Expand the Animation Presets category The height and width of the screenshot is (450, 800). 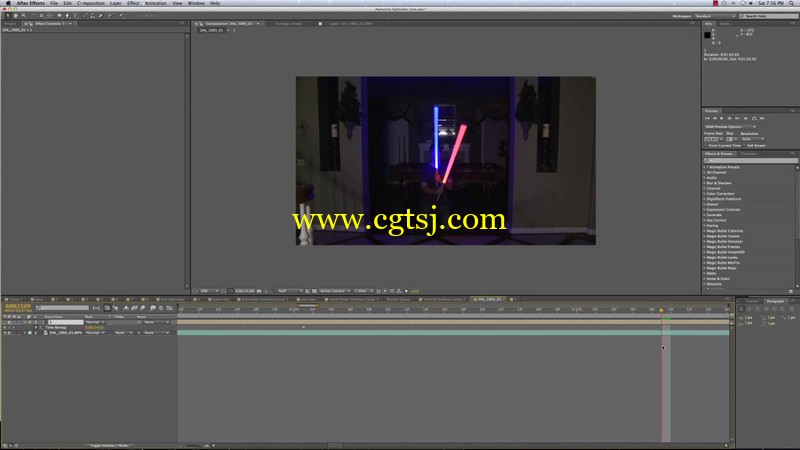[705, 167]
